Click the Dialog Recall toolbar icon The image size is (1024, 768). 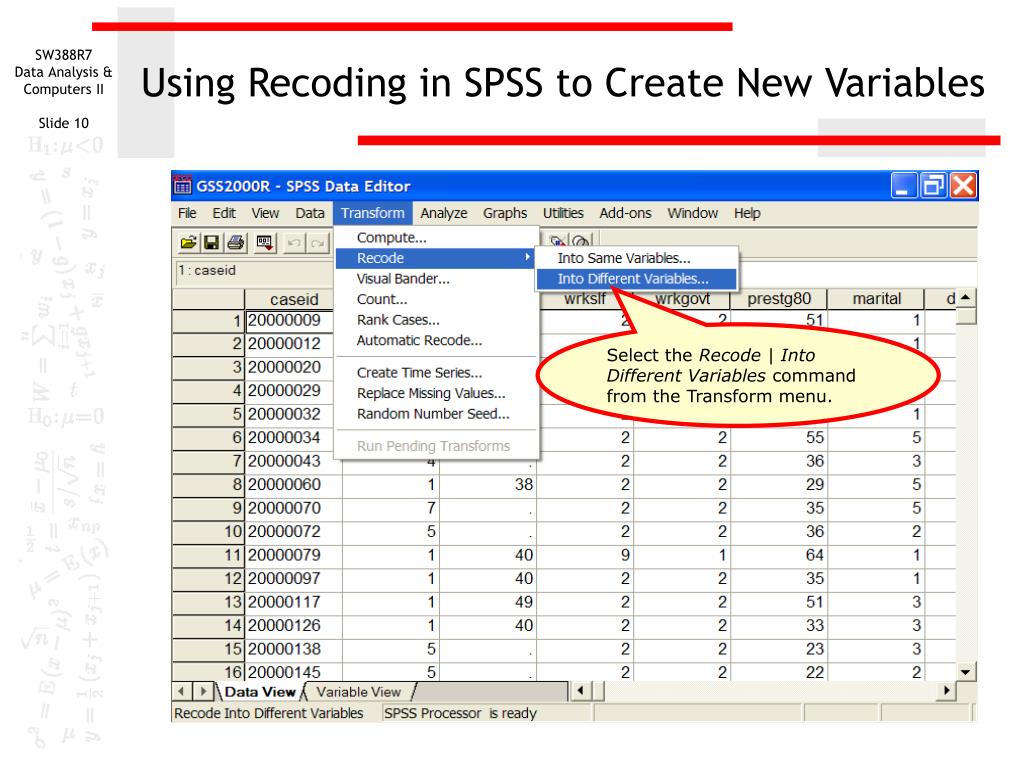tap(264, 244)
